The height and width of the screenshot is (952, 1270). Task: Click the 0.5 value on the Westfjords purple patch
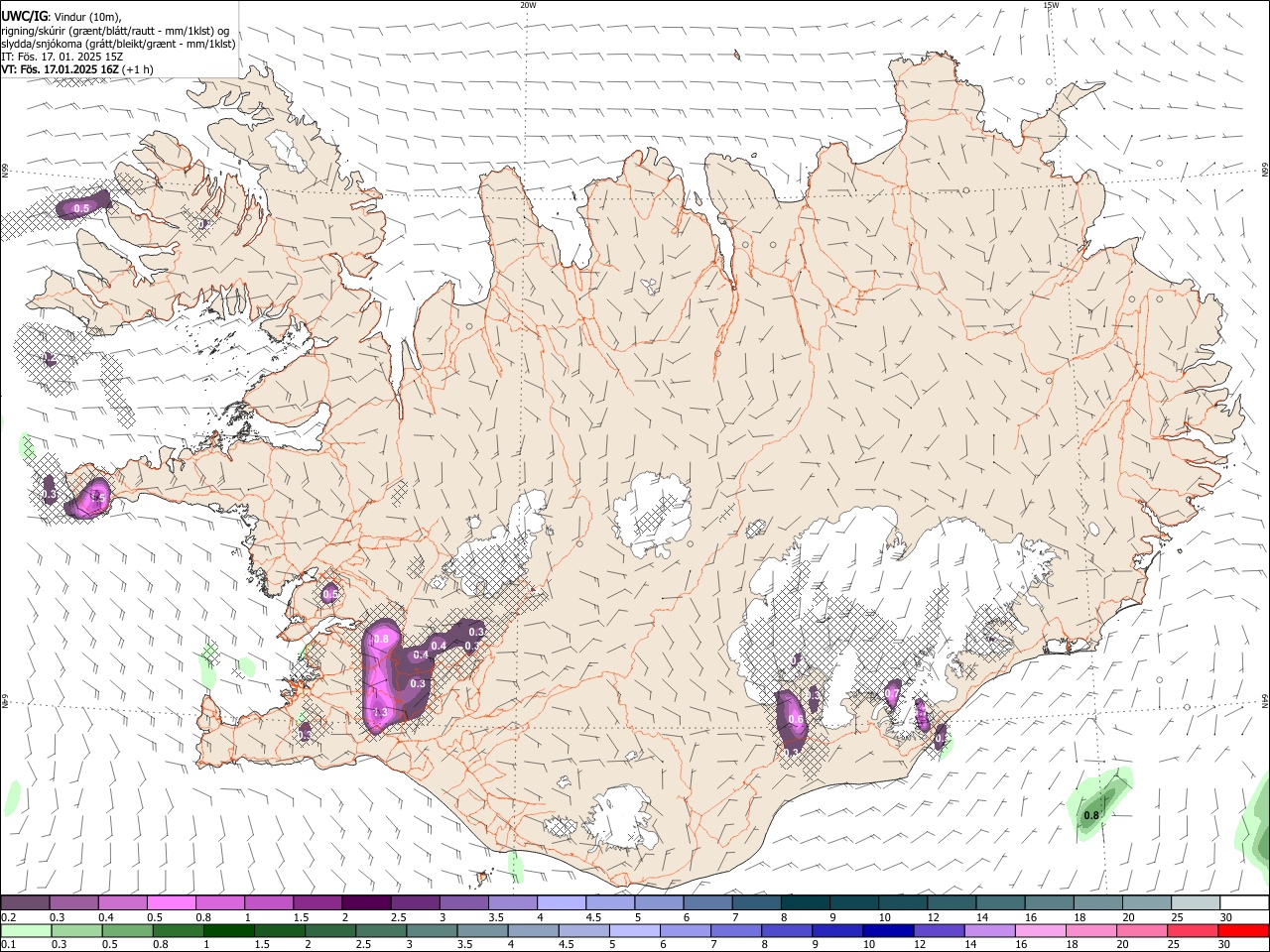[81, 208]
